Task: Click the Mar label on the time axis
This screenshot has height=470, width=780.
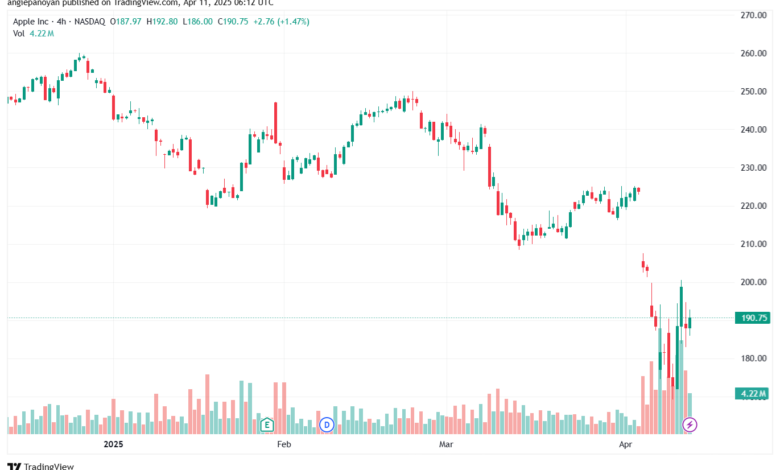Action: coord(446,444)
